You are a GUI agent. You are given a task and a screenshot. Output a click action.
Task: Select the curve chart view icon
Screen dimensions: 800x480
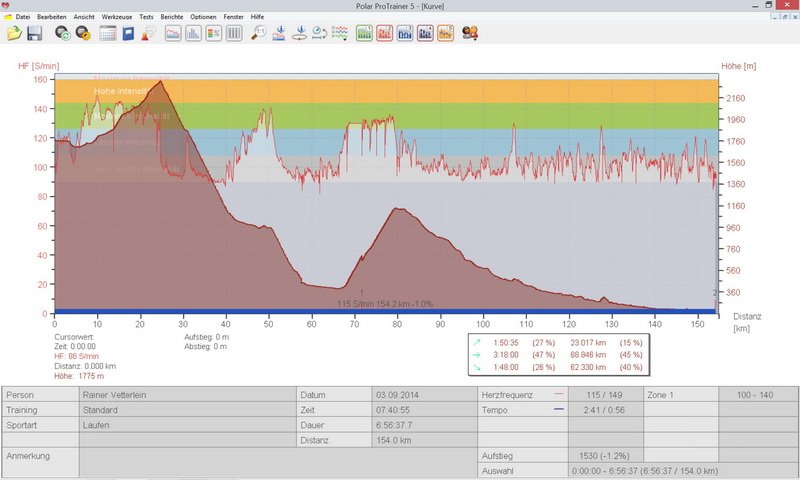[x=173, y=33]
